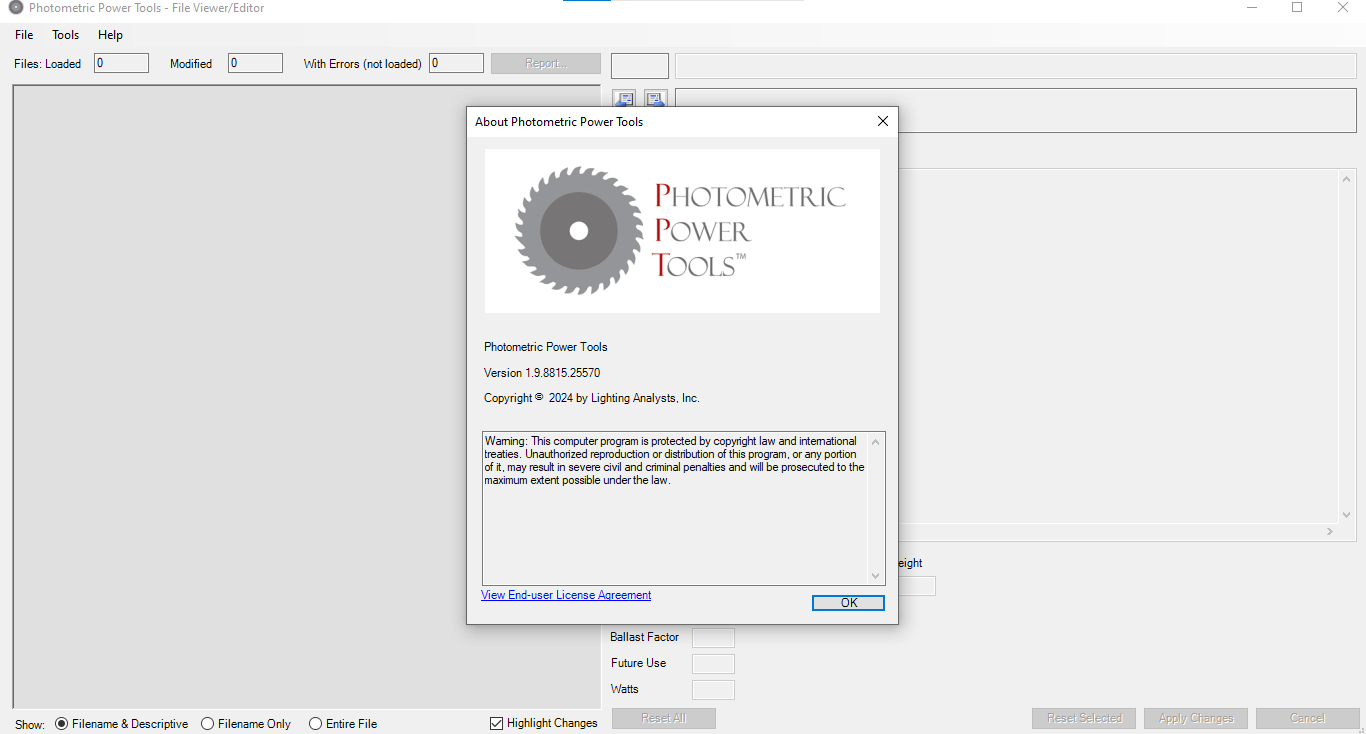Image resolution: width=1366 pixels, height=734 pixels.
Task: Click the Reset Selected button
Action: [x=1084, y=718]
